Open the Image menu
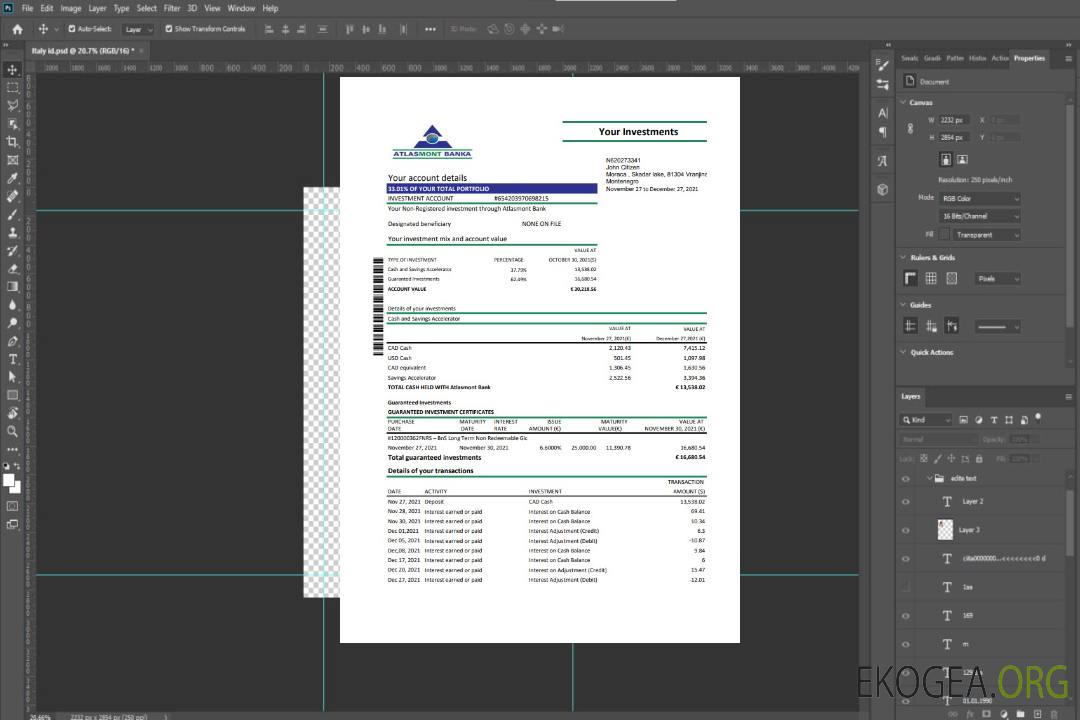Screen dimensions: 1080x720 coord(71,8)
